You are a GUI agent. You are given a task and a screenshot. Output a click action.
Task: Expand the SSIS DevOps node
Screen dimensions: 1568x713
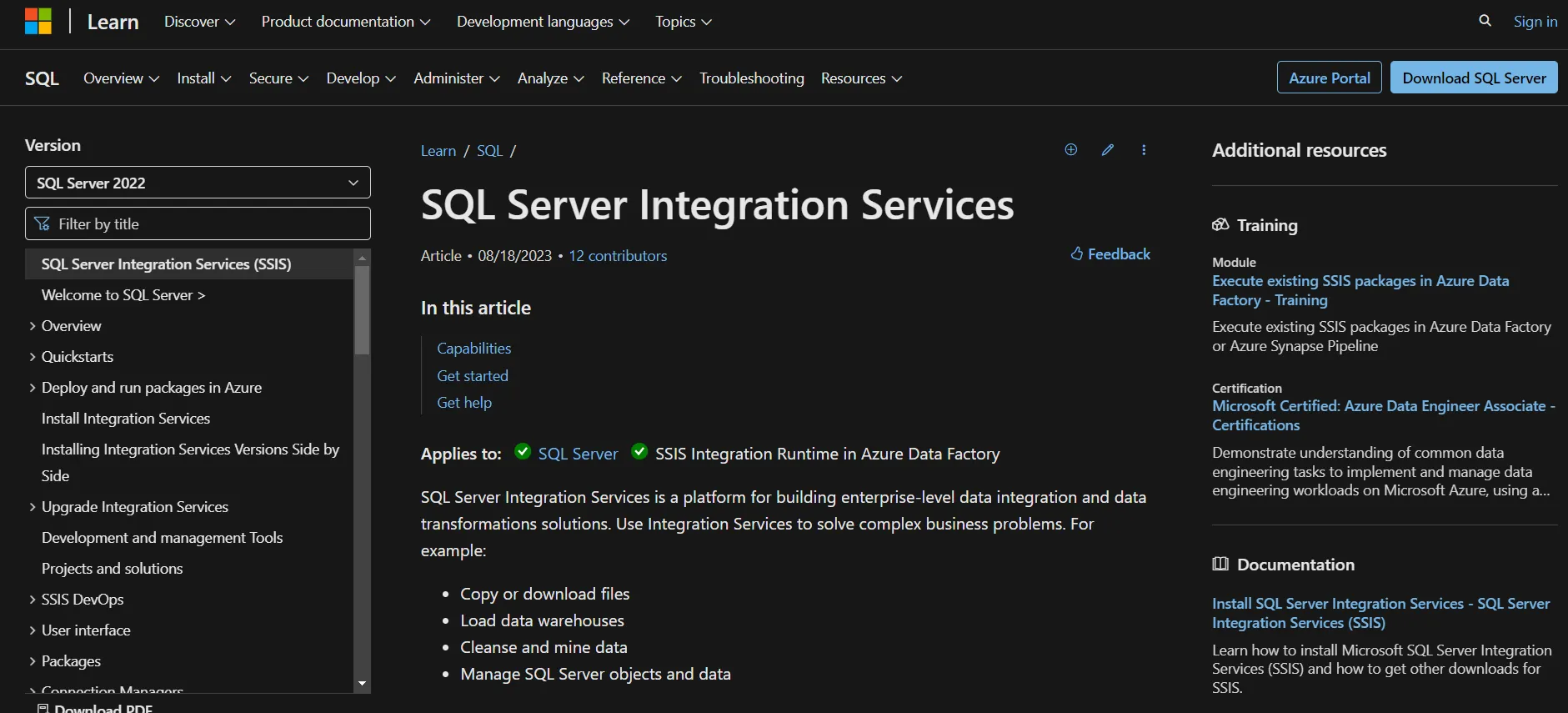point(33,600)
